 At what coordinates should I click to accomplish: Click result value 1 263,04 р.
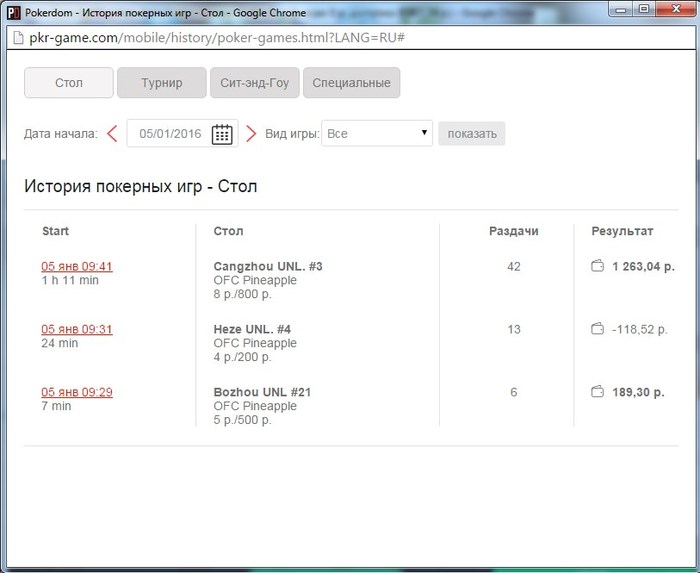pos(643,266)
